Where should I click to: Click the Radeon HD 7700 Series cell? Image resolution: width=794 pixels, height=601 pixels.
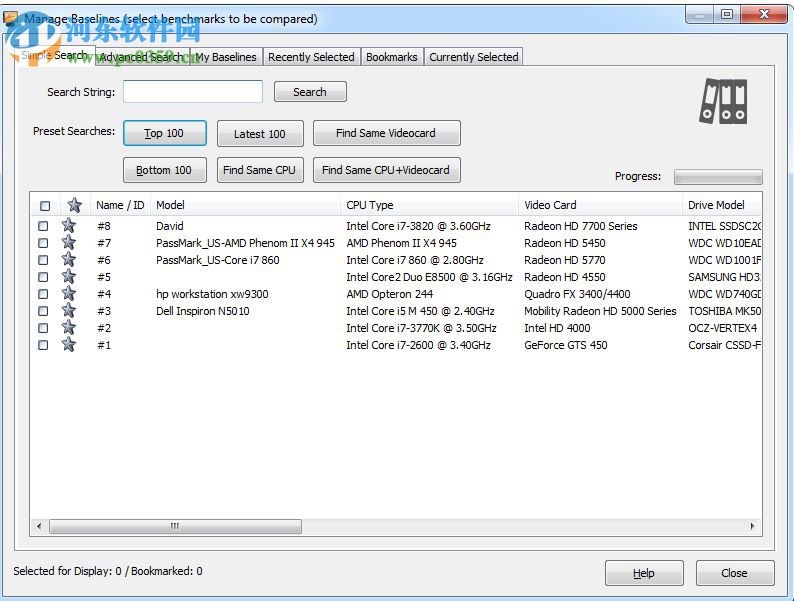pos(581,226)
